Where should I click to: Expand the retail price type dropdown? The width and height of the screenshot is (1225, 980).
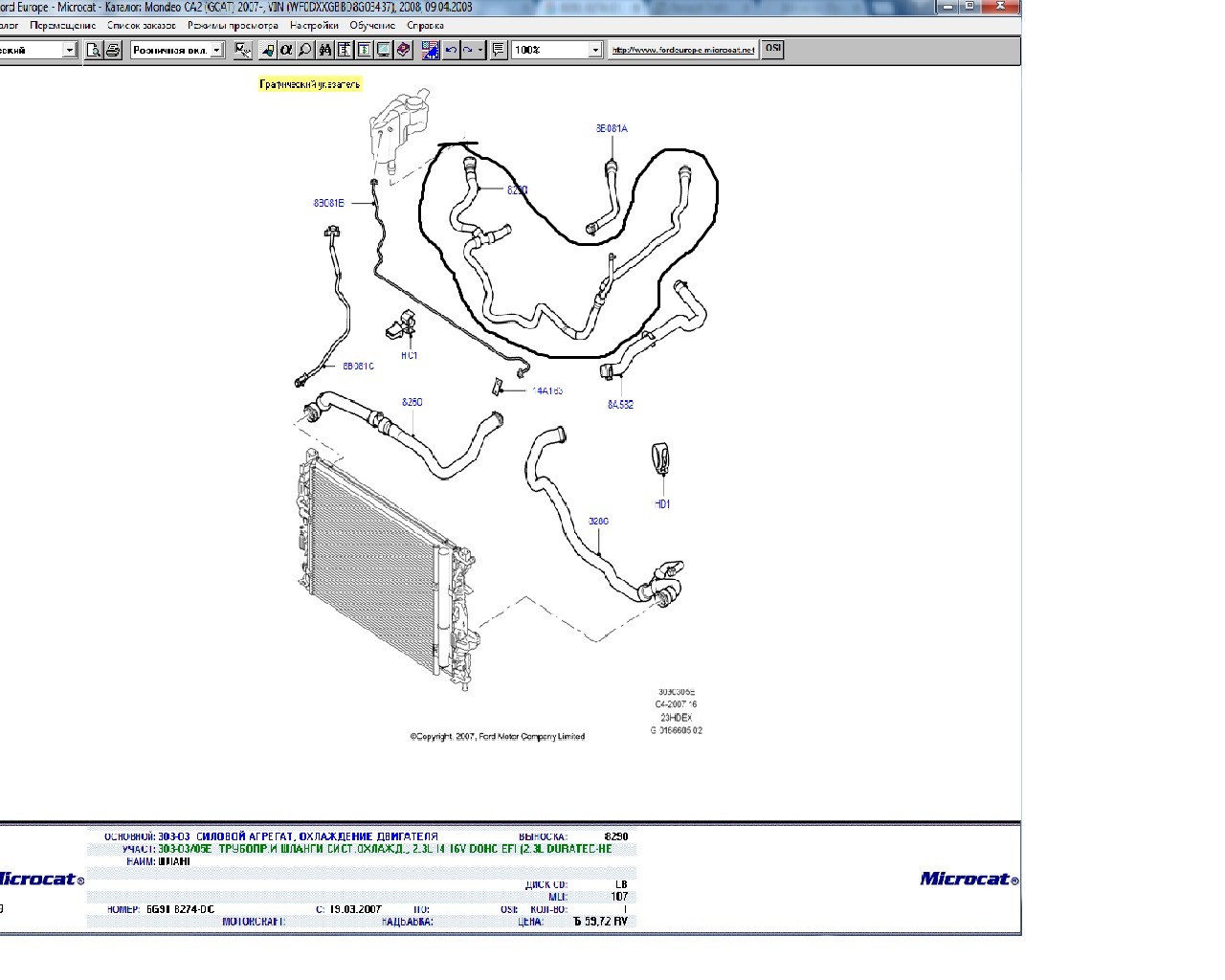(217, 50)
